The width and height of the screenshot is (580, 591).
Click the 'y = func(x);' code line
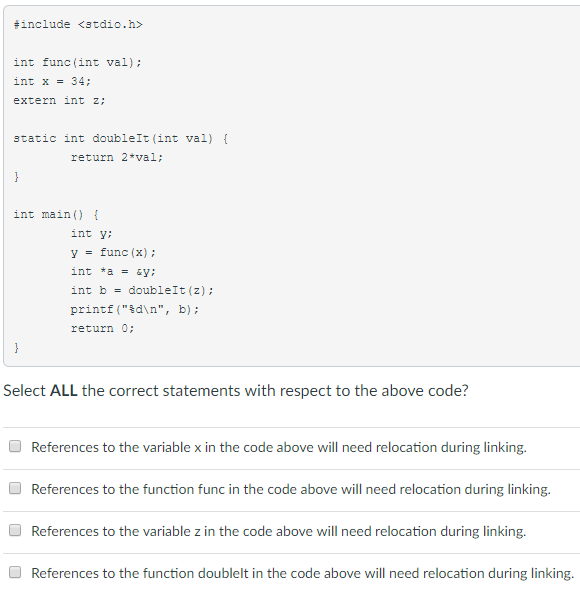(x=113, y=253)
